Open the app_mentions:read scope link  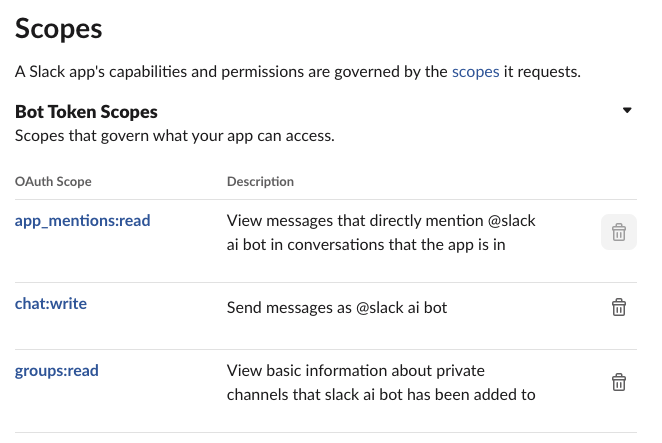point(82,220)
